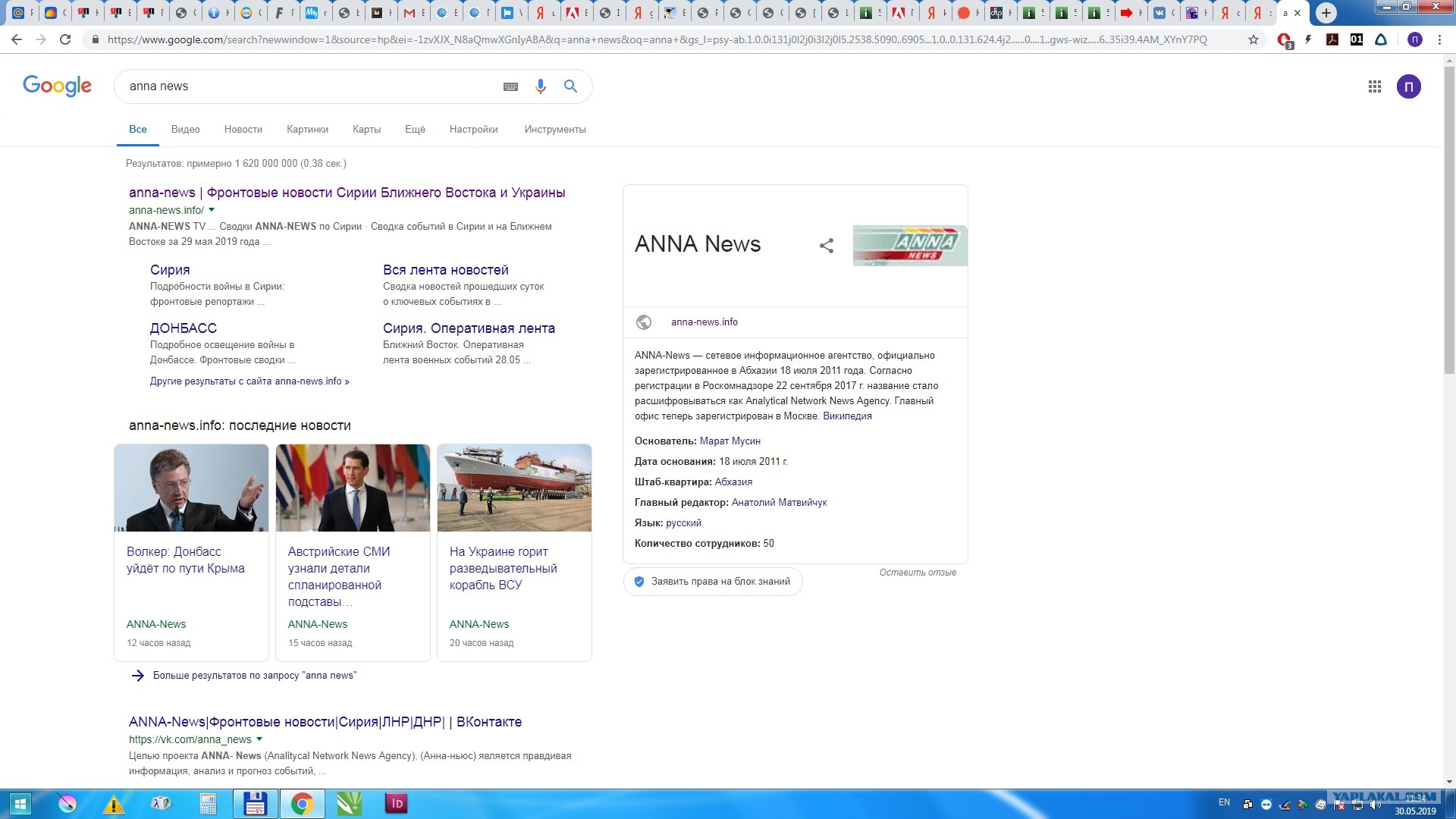The image size is (1456, 819).
Task: Open the Сирия sitelink
Action: pyautogui.click(x=170, y=270)
